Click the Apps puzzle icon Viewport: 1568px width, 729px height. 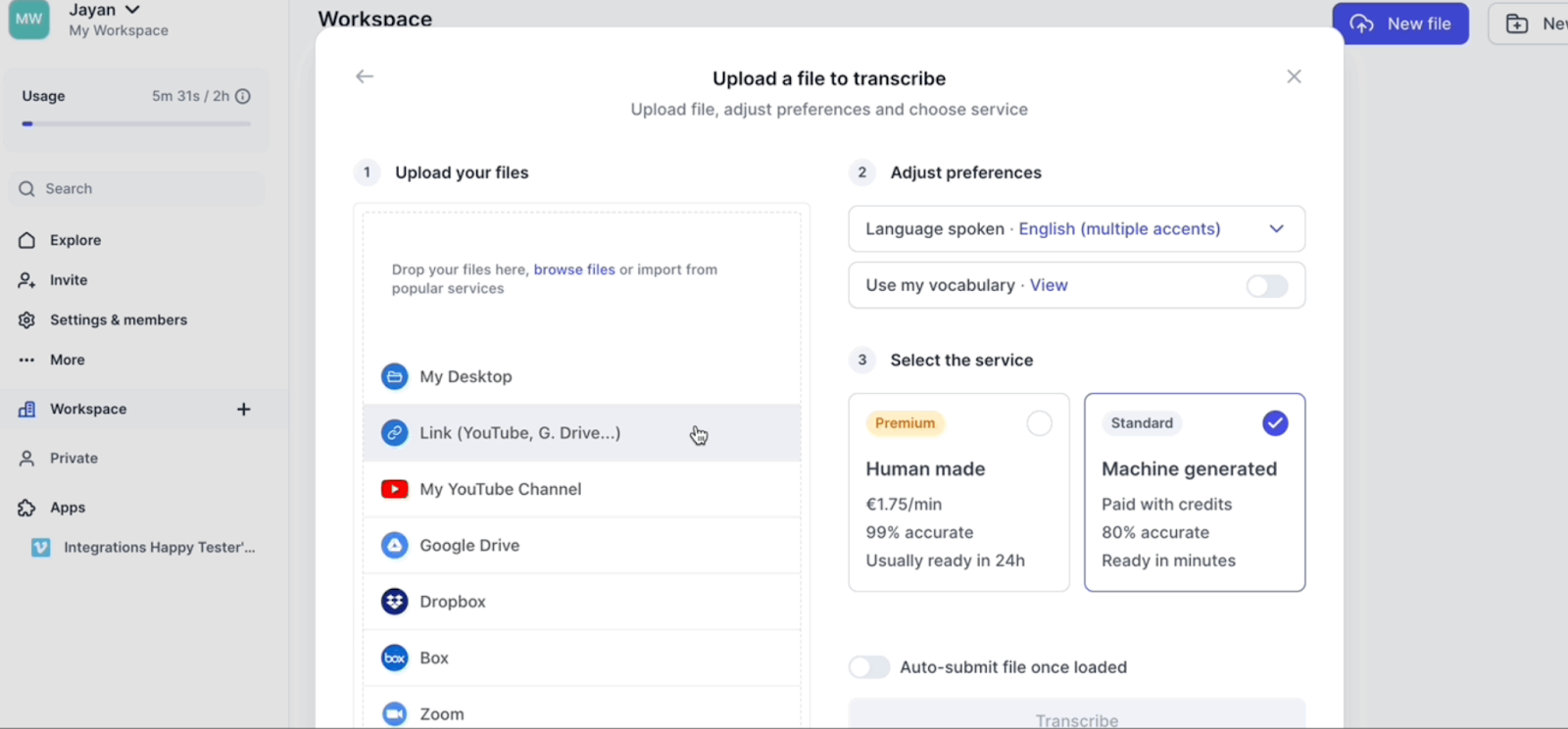[x=26, y=508]
